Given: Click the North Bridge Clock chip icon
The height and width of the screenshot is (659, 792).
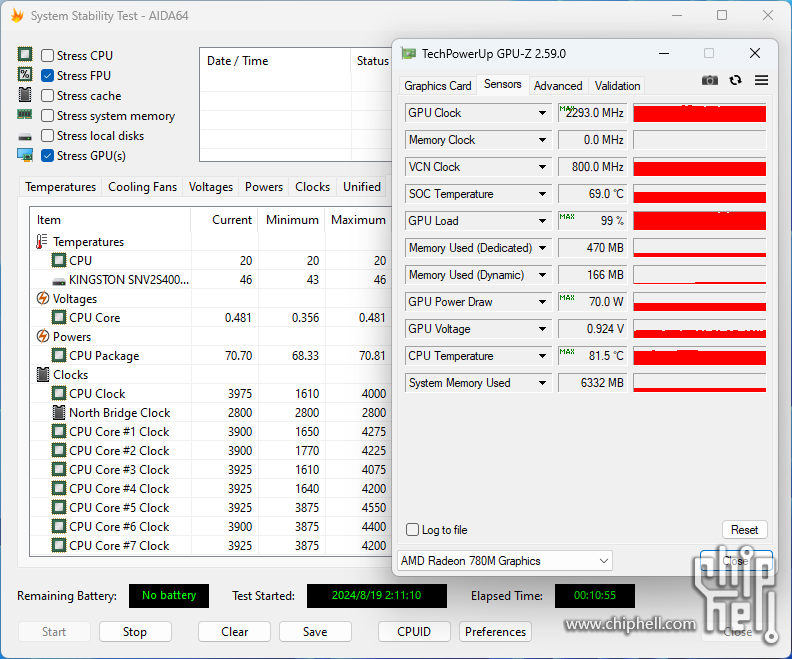Looking at the screenshot, I should tap(59, 413).
